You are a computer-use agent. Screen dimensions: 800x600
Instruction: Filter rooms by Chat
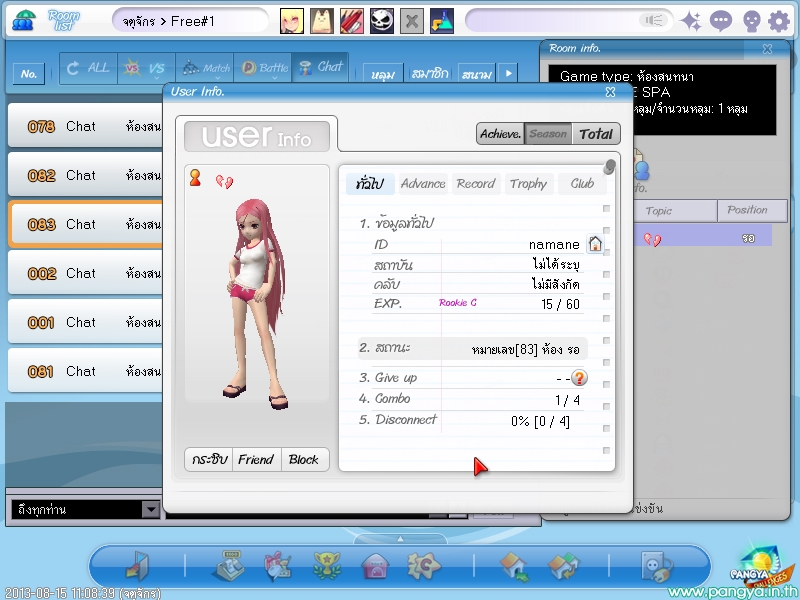click(320, 68)
